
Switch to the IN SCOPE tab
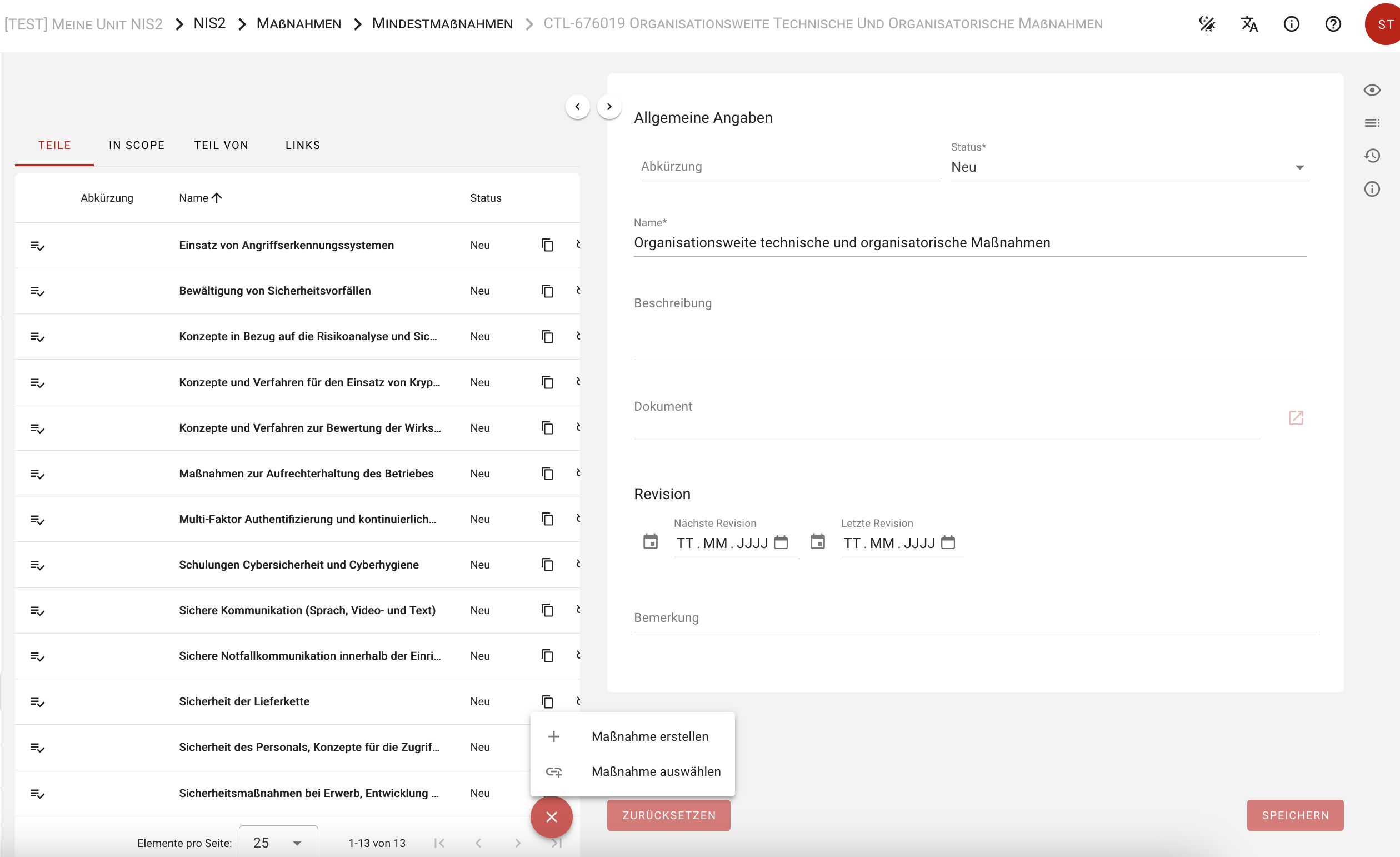[136, 146]
